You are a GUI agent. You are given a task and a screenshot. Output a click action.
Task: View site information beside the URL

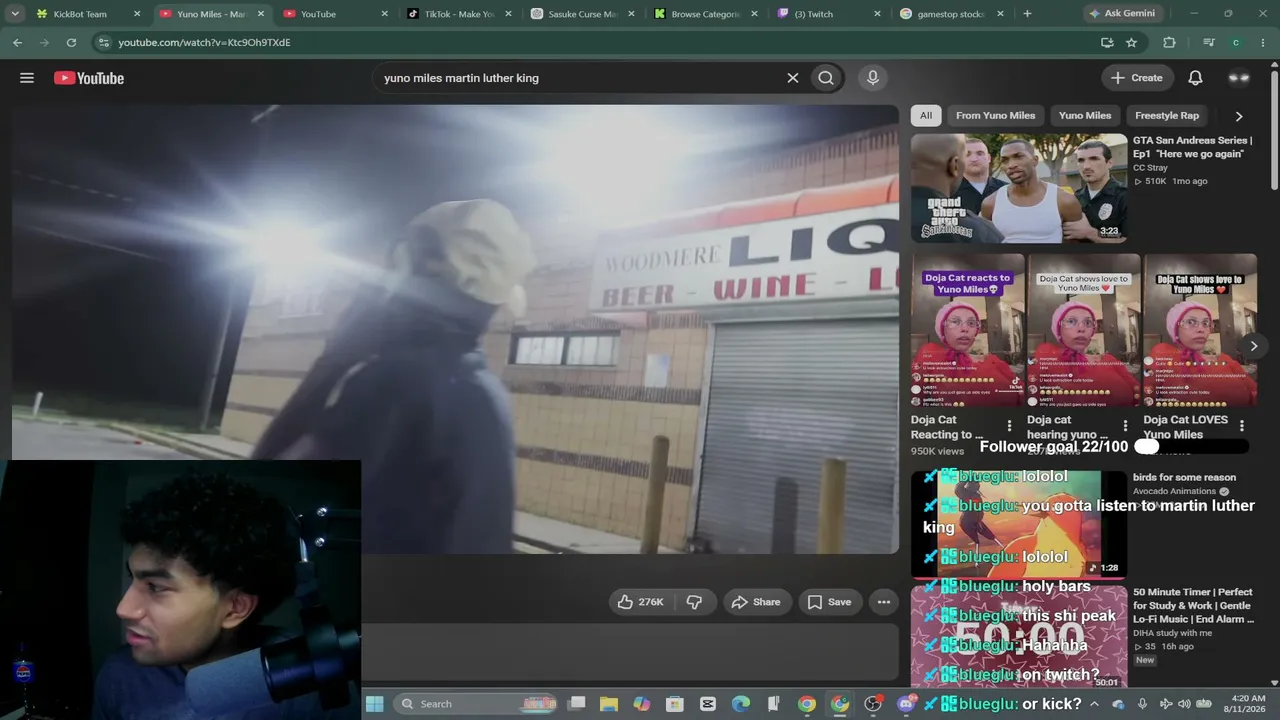(103, 43)
